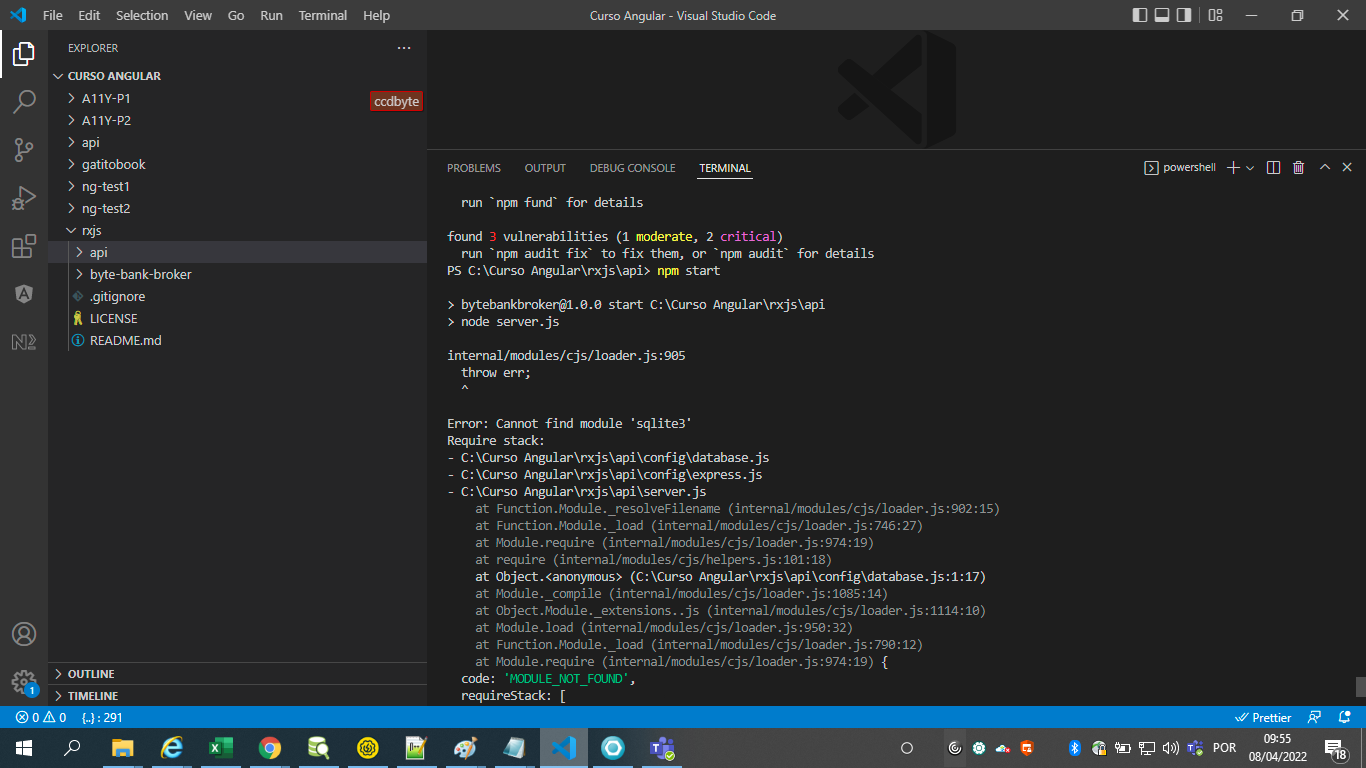Open the View menu
This screenshot has height=768, width=1366.
coord(198,15)
